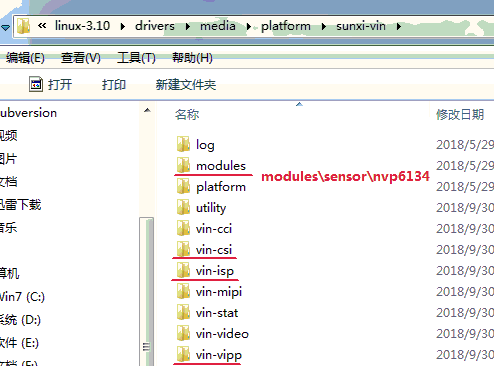Expand hidden parent paths with « chevron
This screenshot has height=366, width=496.
click(x=42, y=26)
